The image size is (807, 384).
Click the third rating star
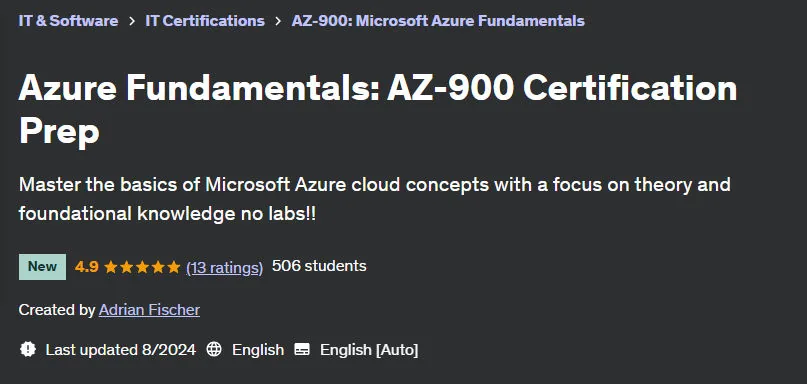click(142, 267)
